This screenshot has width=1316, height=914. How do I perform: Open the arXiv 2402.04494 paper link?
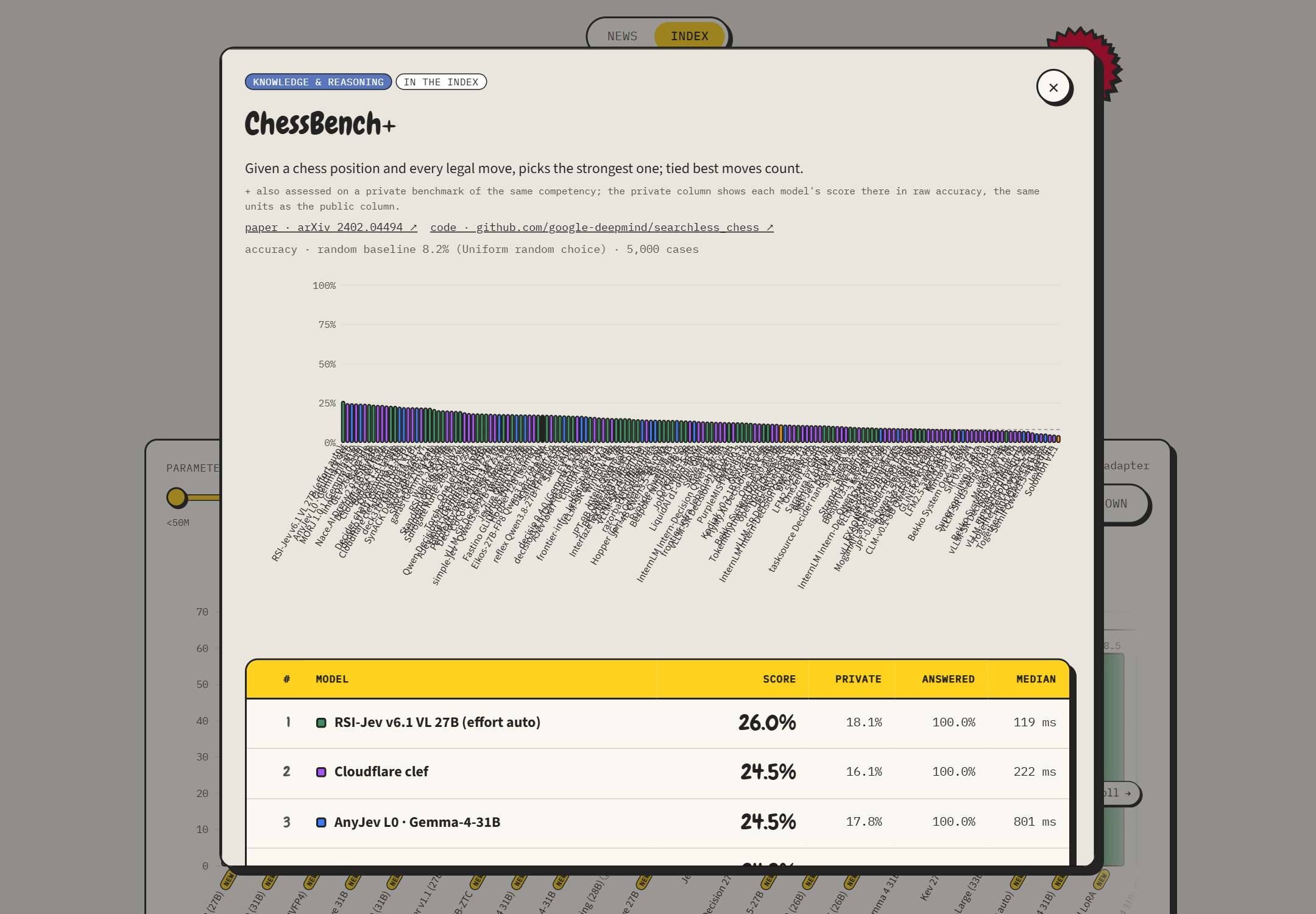331,227
